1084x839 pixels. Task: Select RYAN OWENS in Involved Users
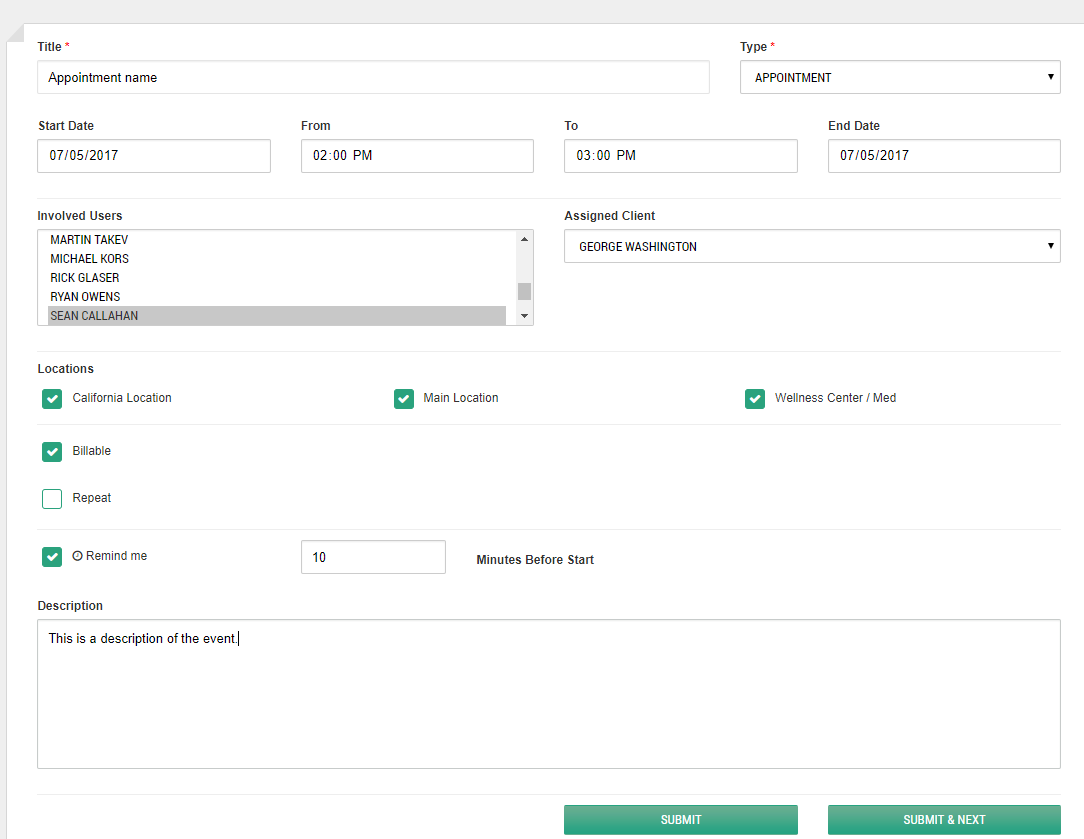[x=277, y=296]
